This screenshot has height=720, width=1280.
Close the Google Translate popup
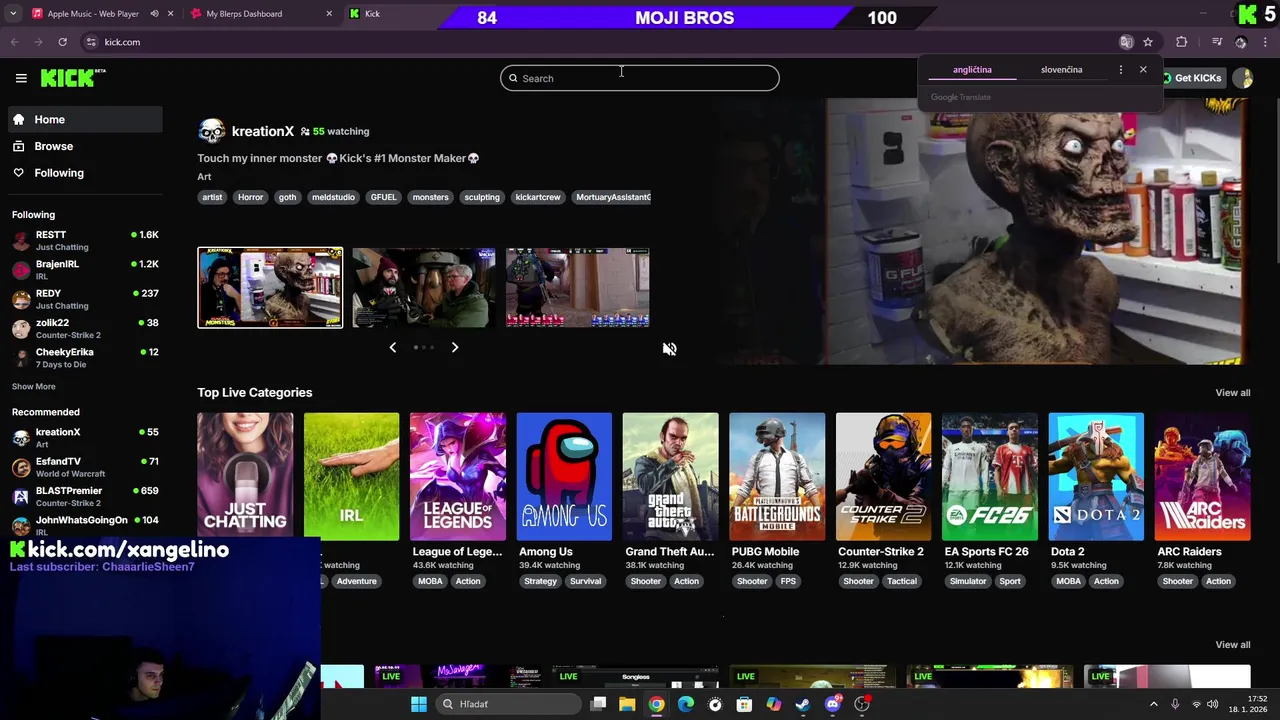[1143, 70]
